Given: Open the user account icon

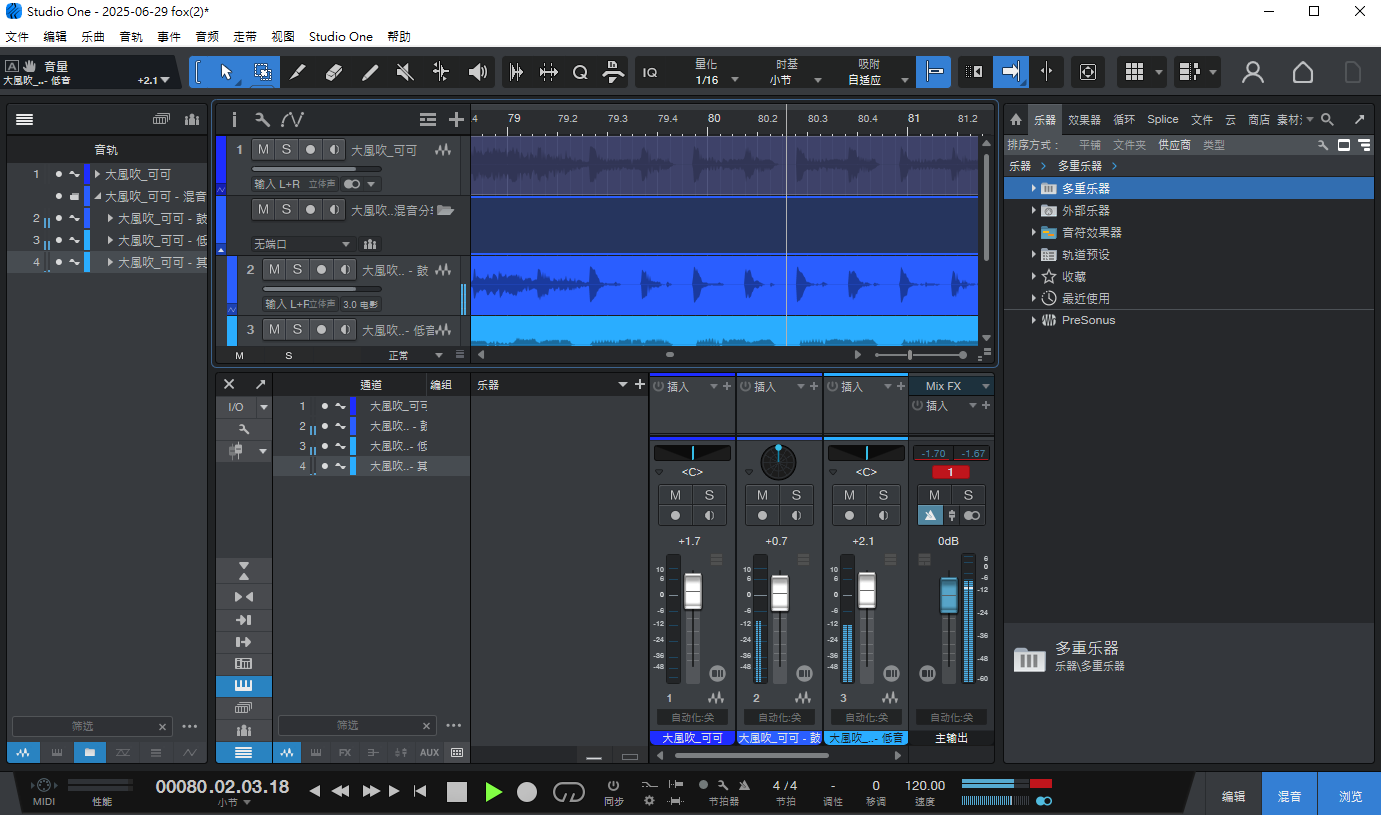Looking at the screenshot, I should 1252,72.
